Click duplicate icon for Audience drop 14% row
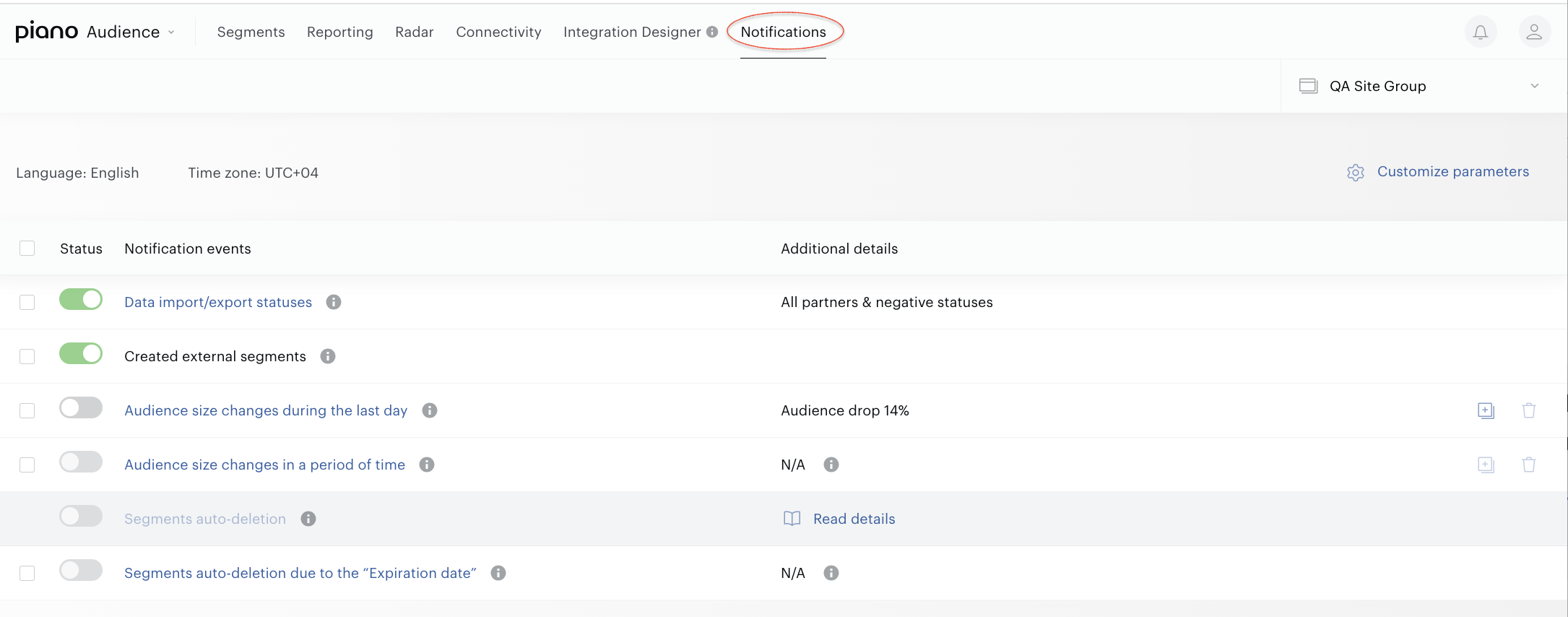Viewport: 1568px width, 617px height. [x=1486, y=410]
